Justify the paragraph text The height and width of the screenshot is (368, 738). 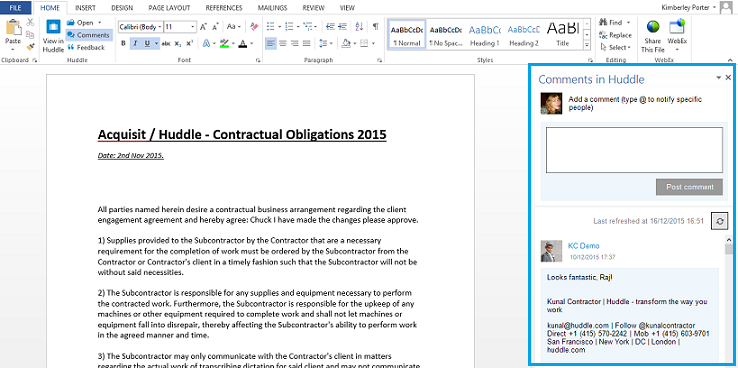coord(306,43)
